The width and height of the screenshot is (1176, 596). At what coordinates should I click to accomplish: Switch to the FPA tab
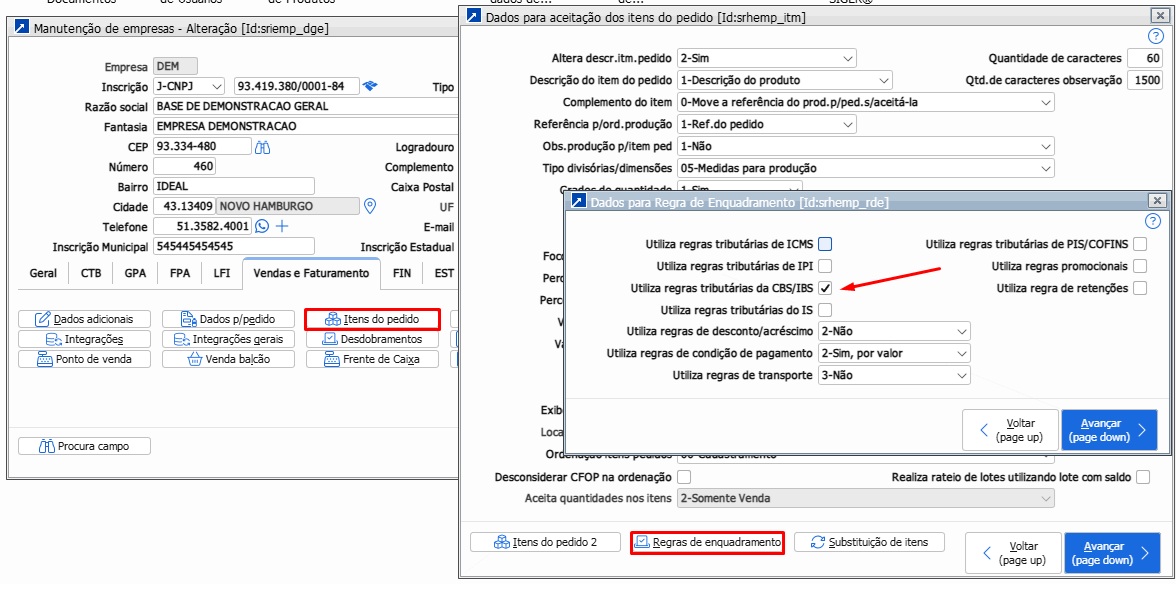pyautogui.click(x=180, y=274)
